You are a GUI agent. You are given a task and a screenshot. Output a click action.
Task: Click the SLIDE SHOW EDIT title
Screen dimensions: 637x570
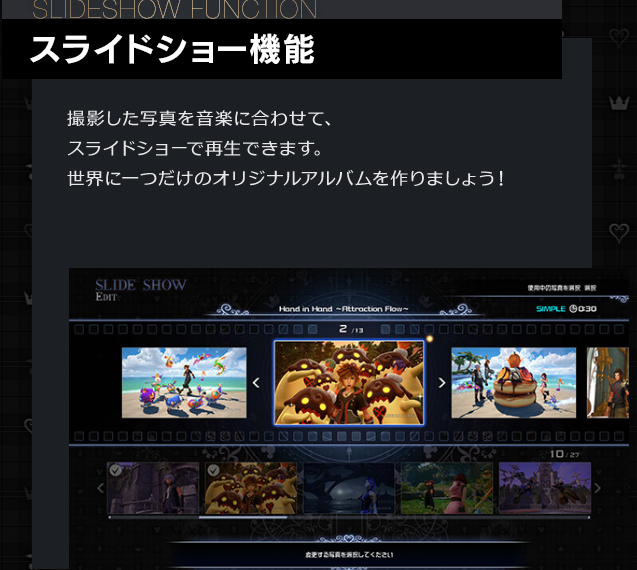(141, 290)
